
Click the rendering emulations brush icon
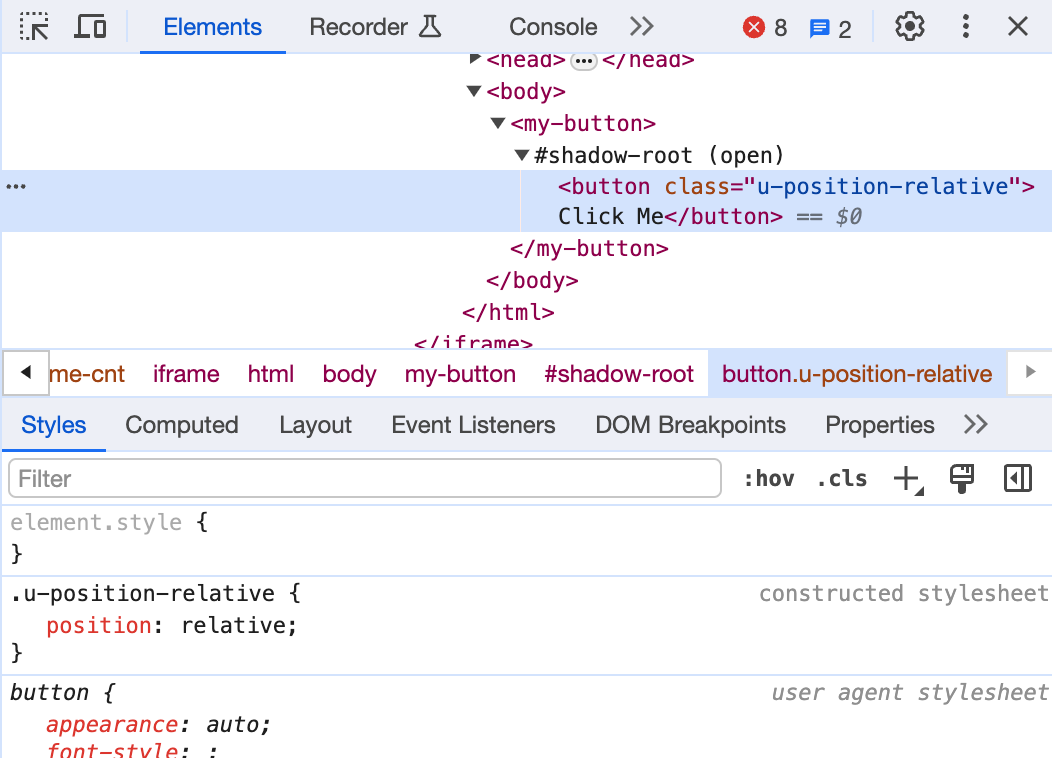tap(962, 478)
